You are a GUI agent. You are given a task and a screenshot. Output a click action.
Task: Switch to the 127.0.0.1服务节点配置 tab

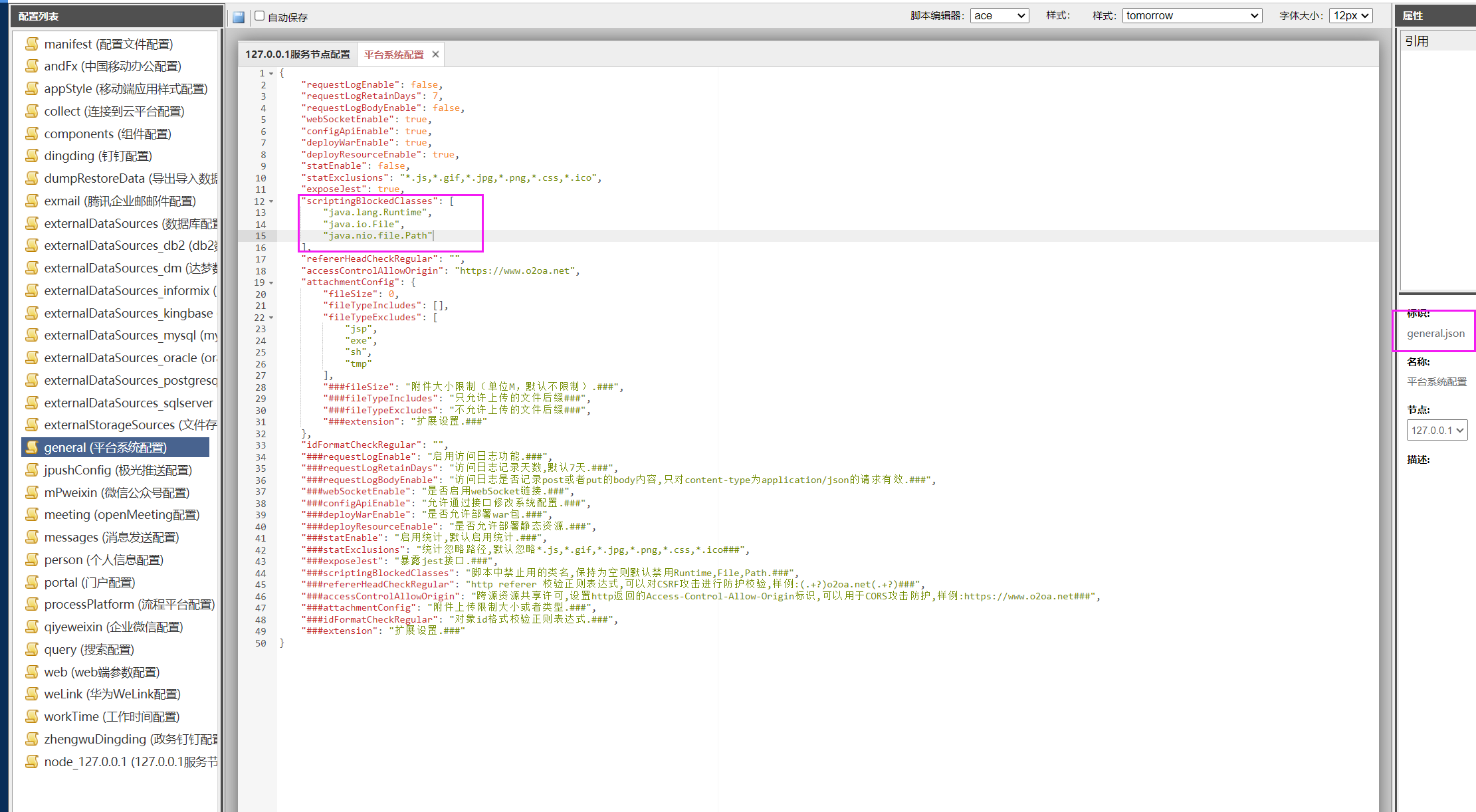297,54
